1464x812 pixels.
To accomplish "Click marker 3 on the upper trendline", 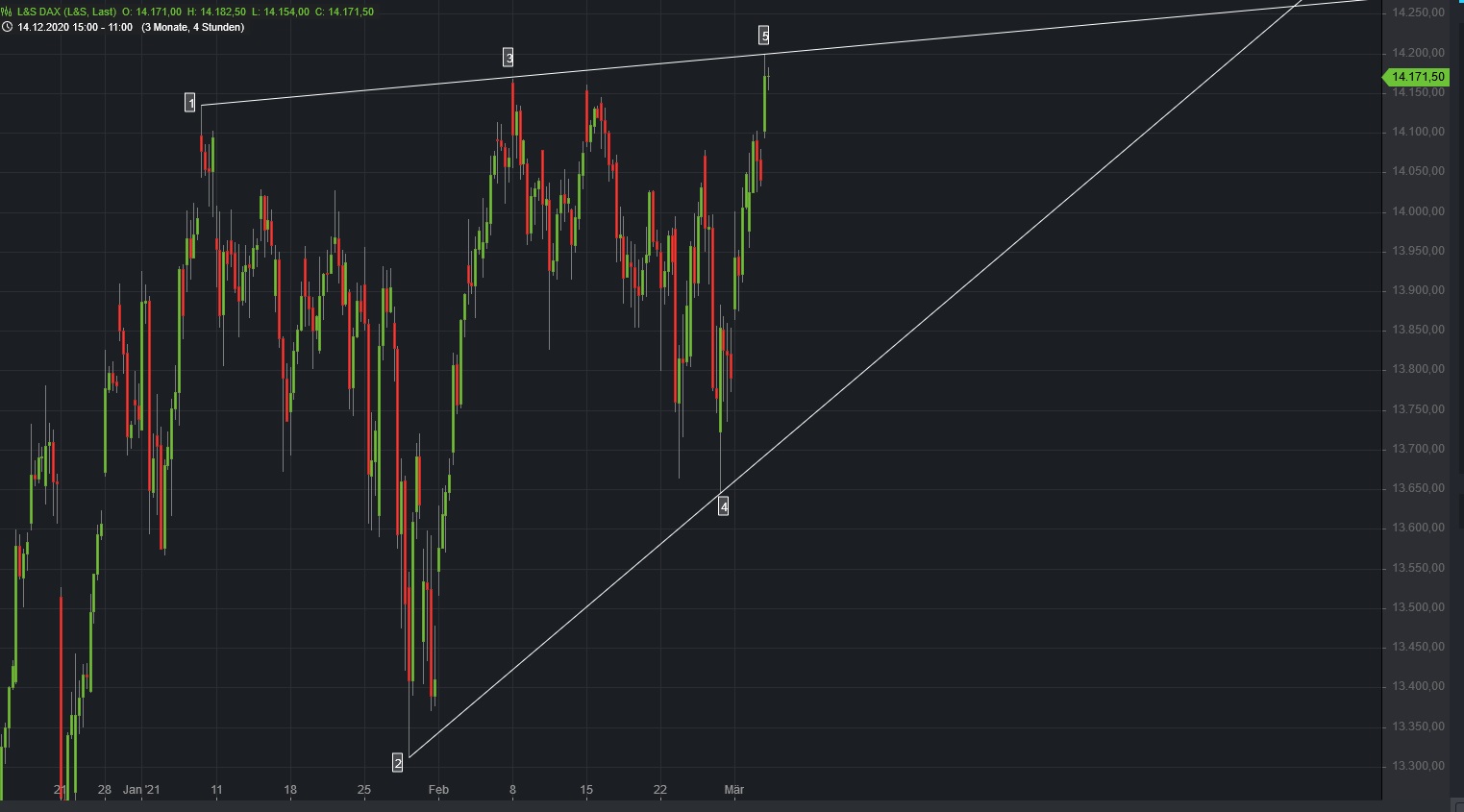I will click(x=509, y=57).
